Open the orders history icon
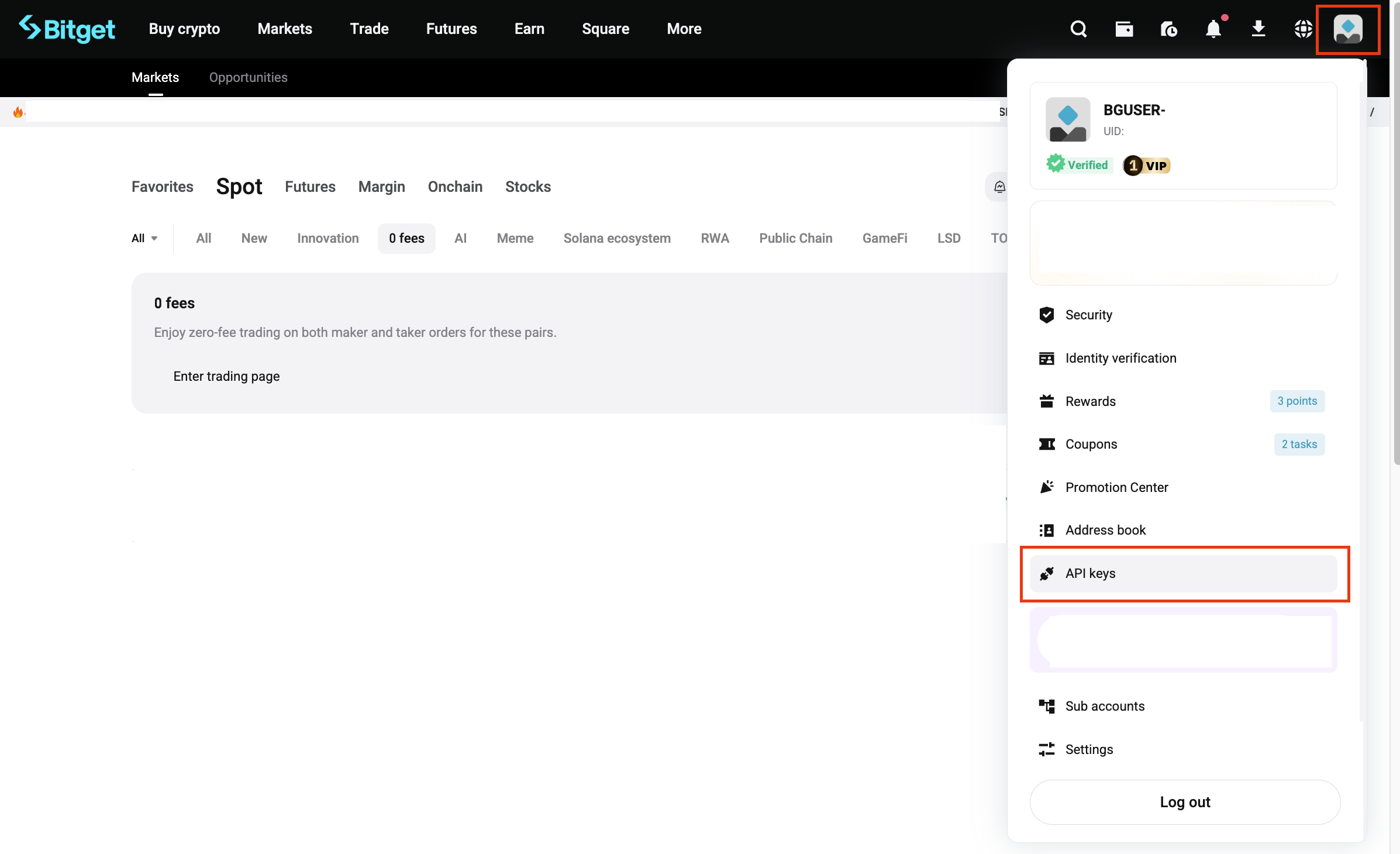This screenshot has width=1400, height=854. 1168,29
